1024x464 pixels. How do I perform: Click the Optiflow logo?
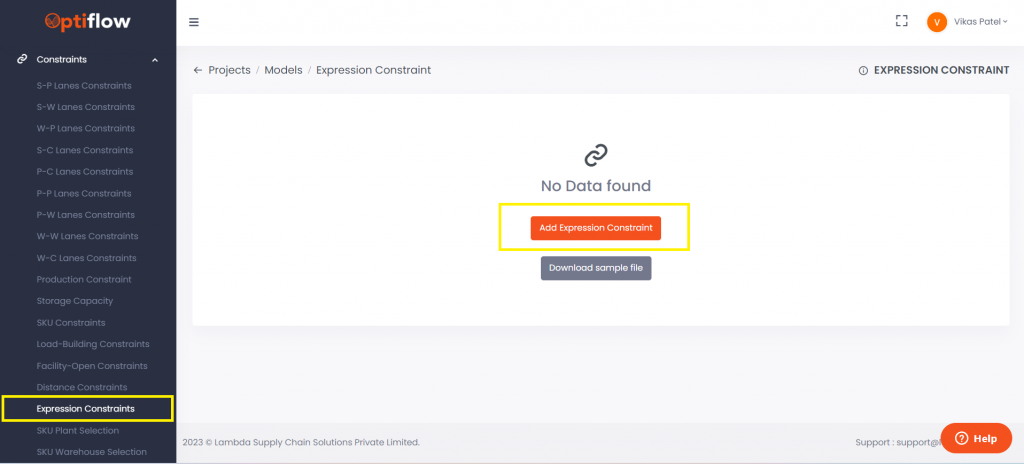[87, 21]
